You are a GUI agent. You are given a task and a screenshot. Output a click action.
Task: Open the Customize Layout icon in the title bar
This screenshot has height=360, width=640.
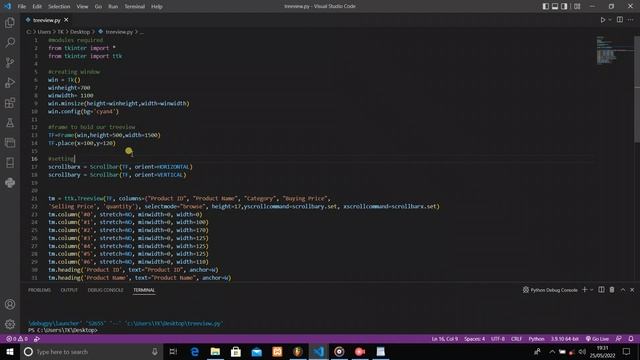tap(577, 6)
